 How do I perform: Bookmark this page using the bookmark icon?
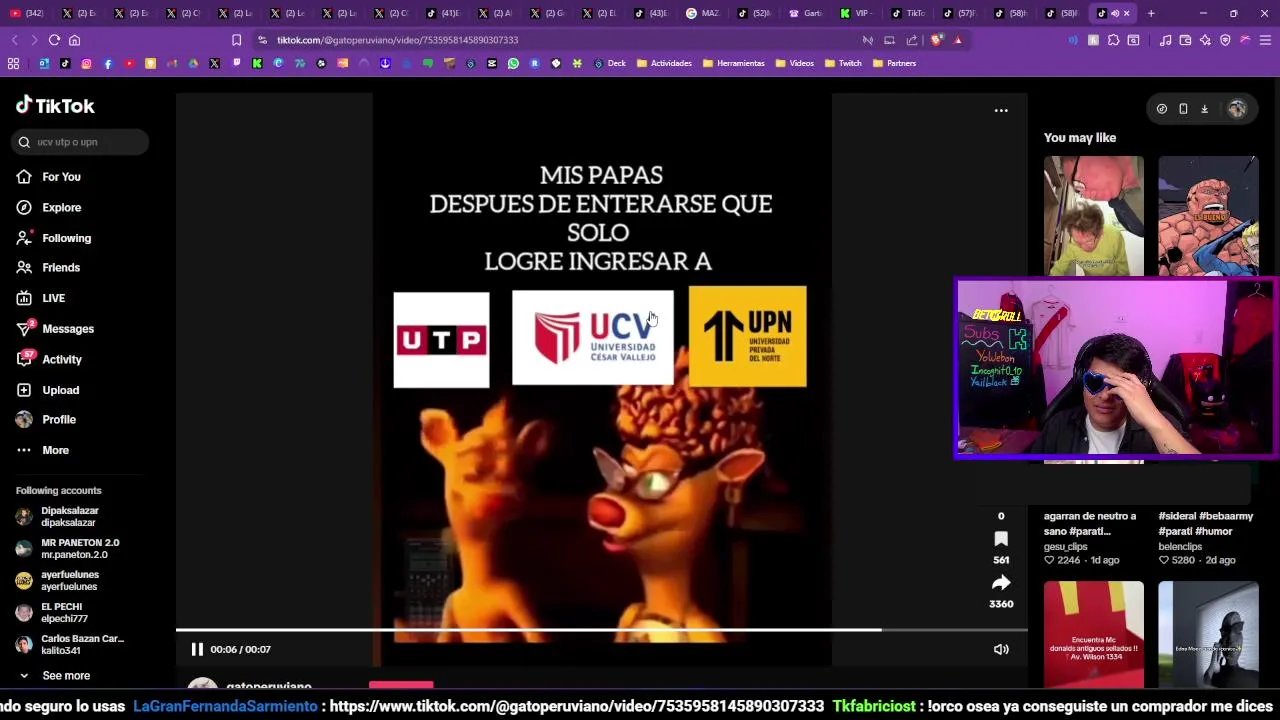coord(236,40)
